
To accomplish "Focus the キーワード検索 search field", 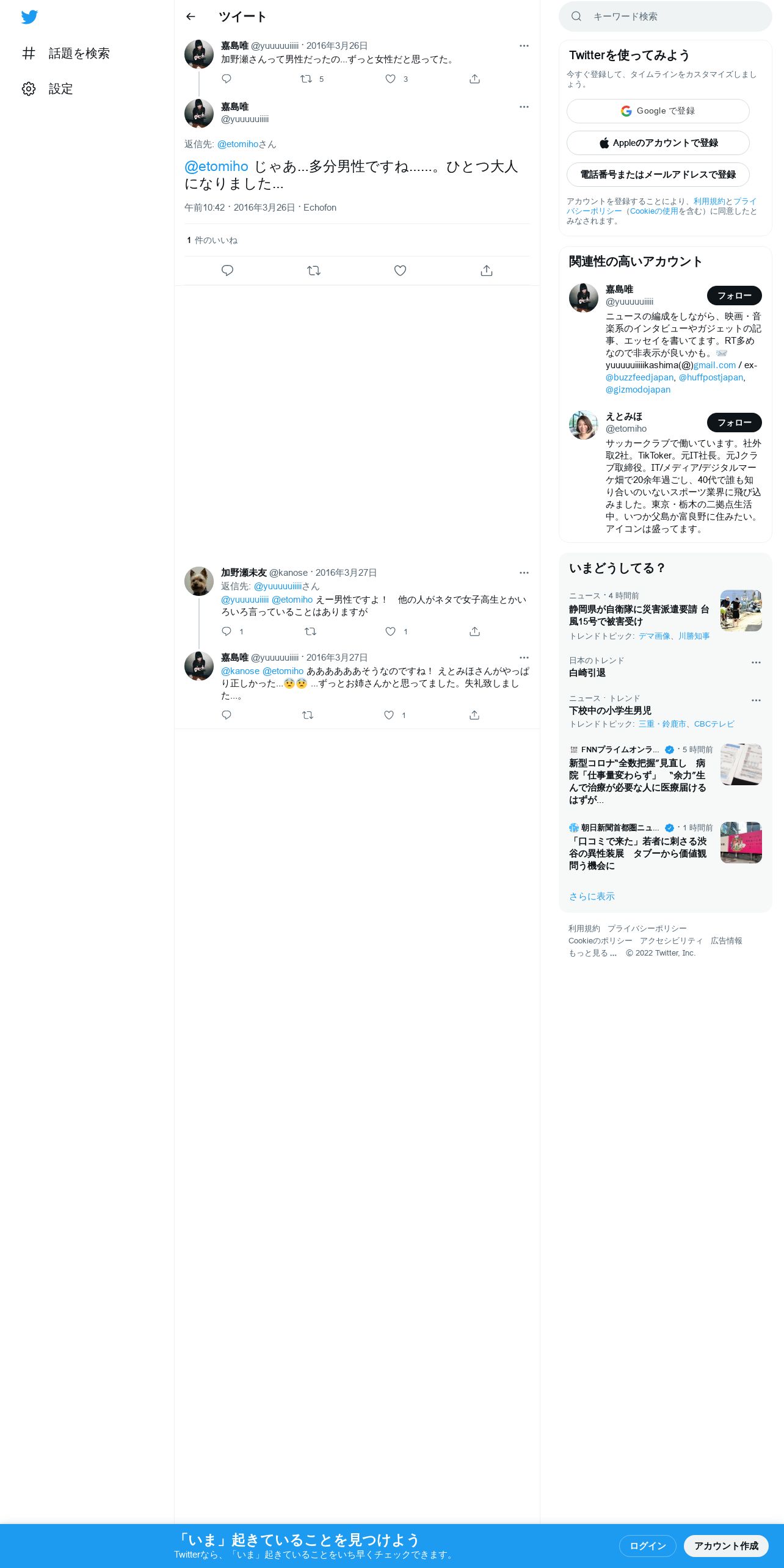I will (666, 16).
